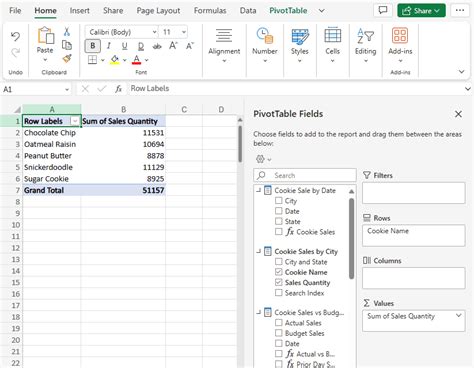Click the field list vertical scrollbar
Image resolution: width=474 pixels, height=368 pixels.
click(x=351, y=238)
